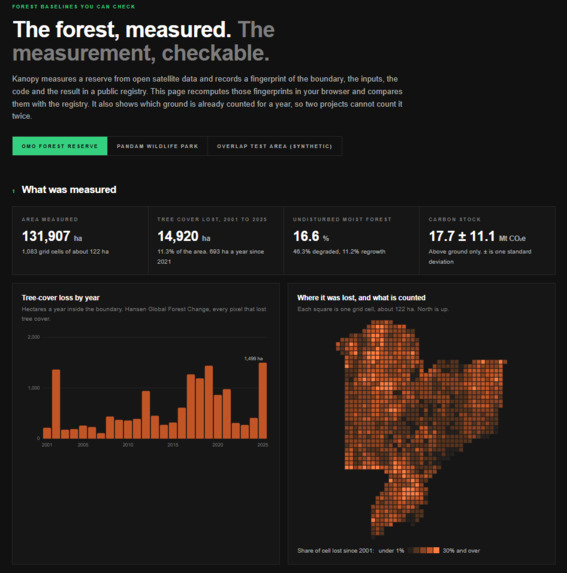
Task: Click a grid cell in the map's northeast corner
Action: pos(505,362)
